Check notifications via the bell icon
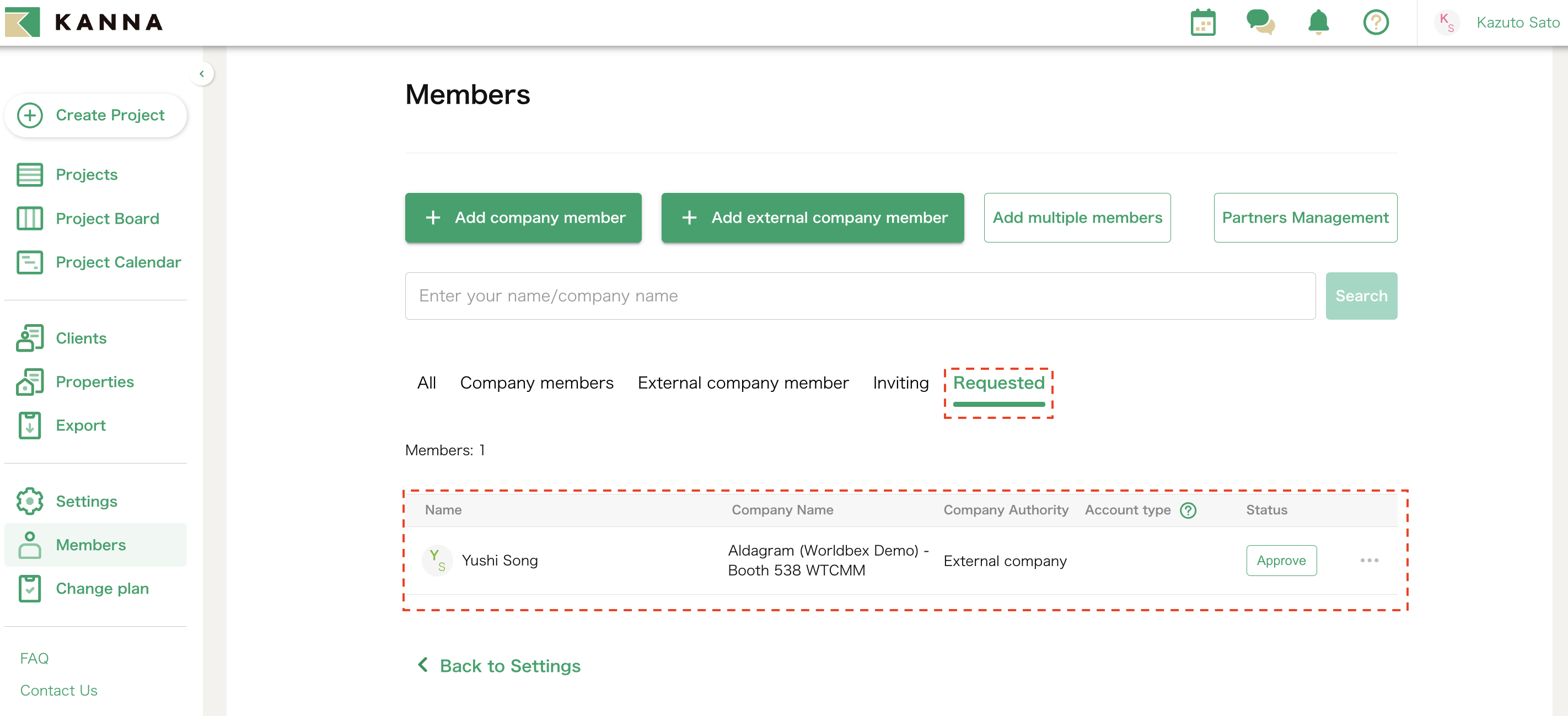The width and height of the screenshot is (1568, 716). click(1318, 23)
